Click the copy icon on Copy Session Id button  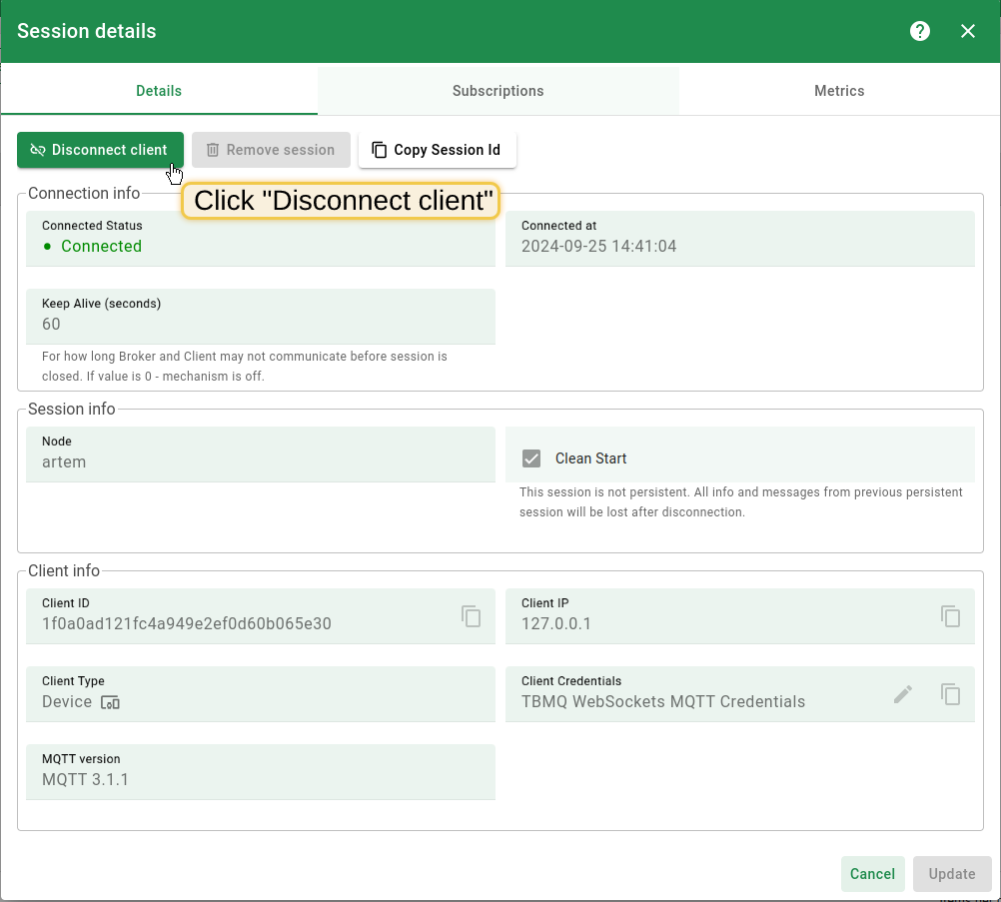(379, 148)
